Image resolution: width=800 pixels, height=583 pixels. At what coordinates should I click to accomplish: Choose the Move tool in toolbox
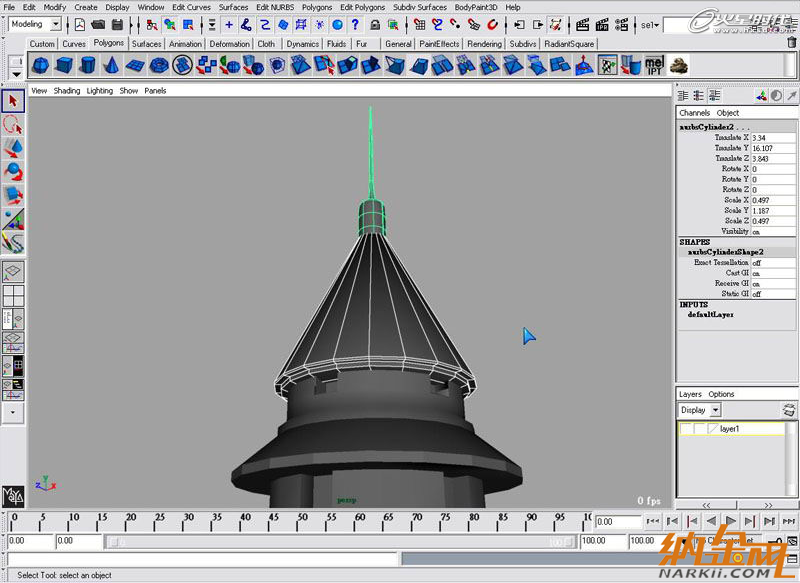(13, 148)
